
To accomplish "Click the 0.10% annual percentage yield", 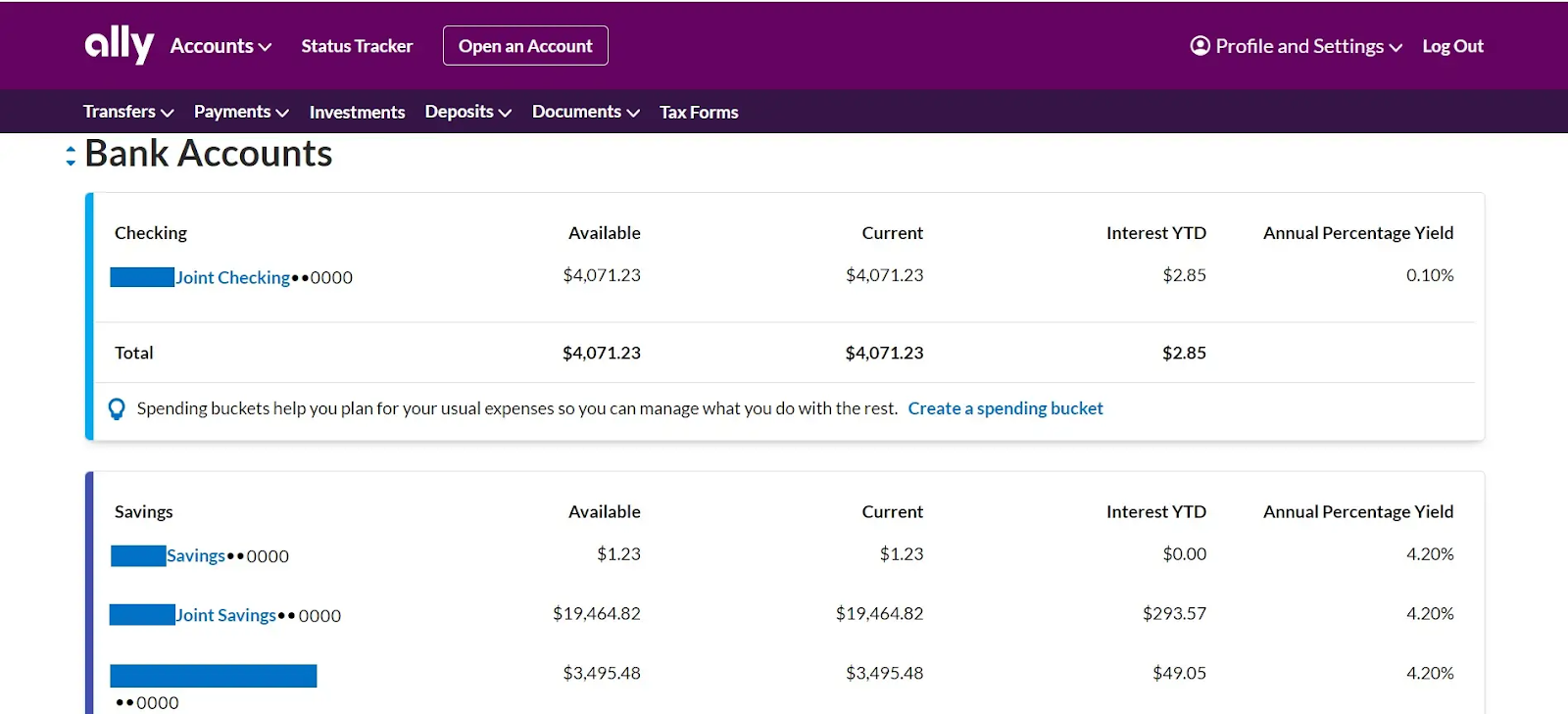I will (1430, 275).
